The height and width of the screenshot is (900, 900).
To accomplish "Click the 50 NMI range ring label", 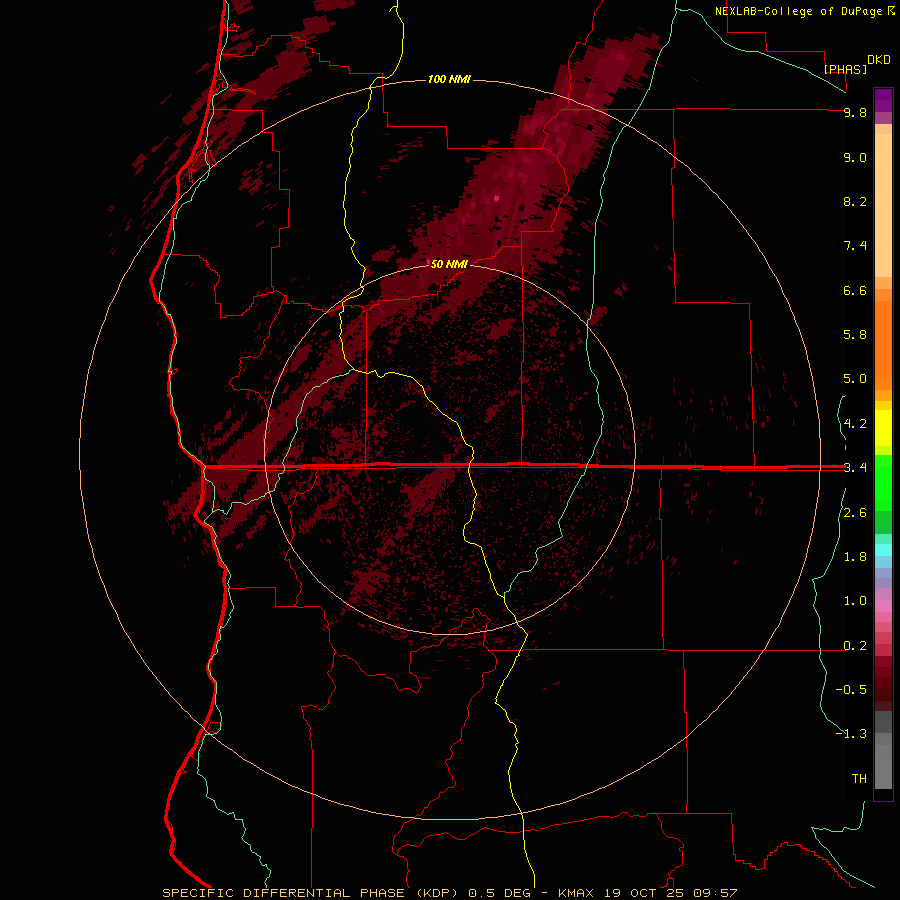I will click(x=449, y=264).
